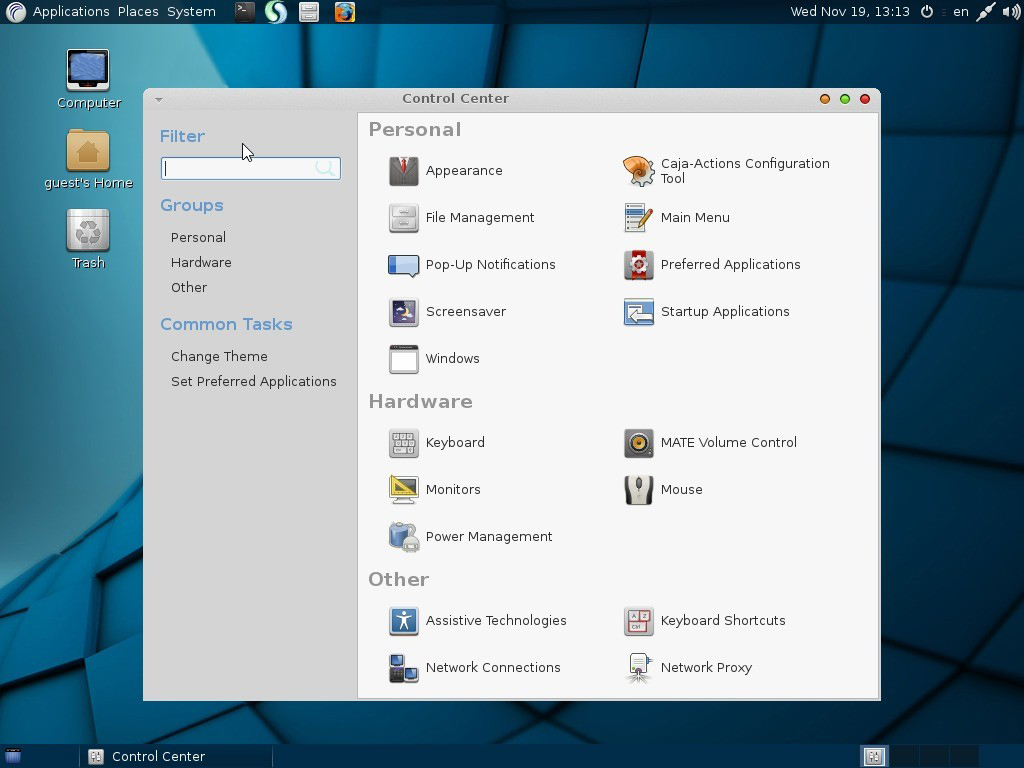Click the workspace switcher in bottom panel
Image resolution: width=1024 pixels, height=768 pixels.
(x=920, y=756)
